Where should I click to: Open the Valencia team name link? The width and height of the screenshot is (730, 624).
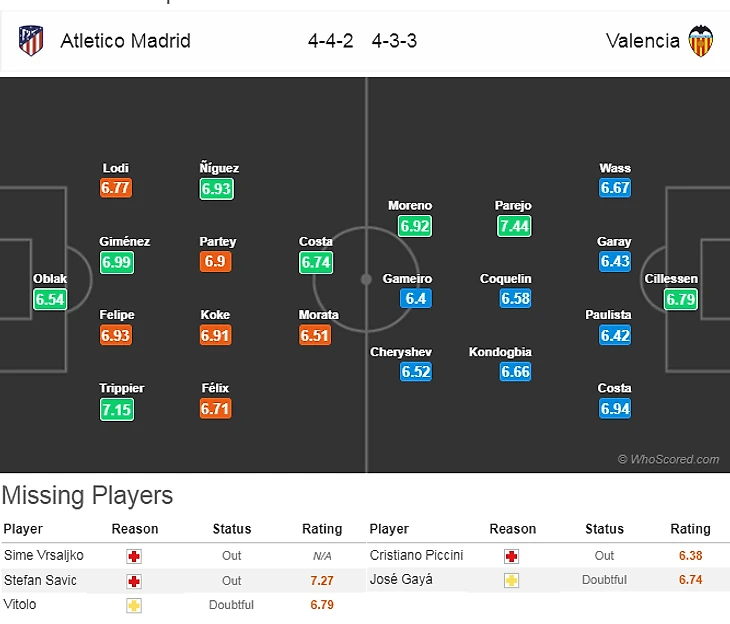tap(642, 41)
